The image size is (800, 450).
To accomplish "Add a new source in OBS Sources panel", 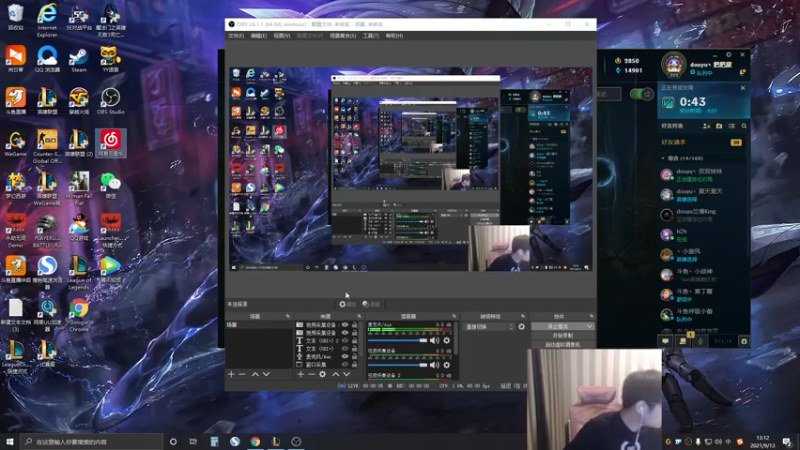I will pos(301,374).
